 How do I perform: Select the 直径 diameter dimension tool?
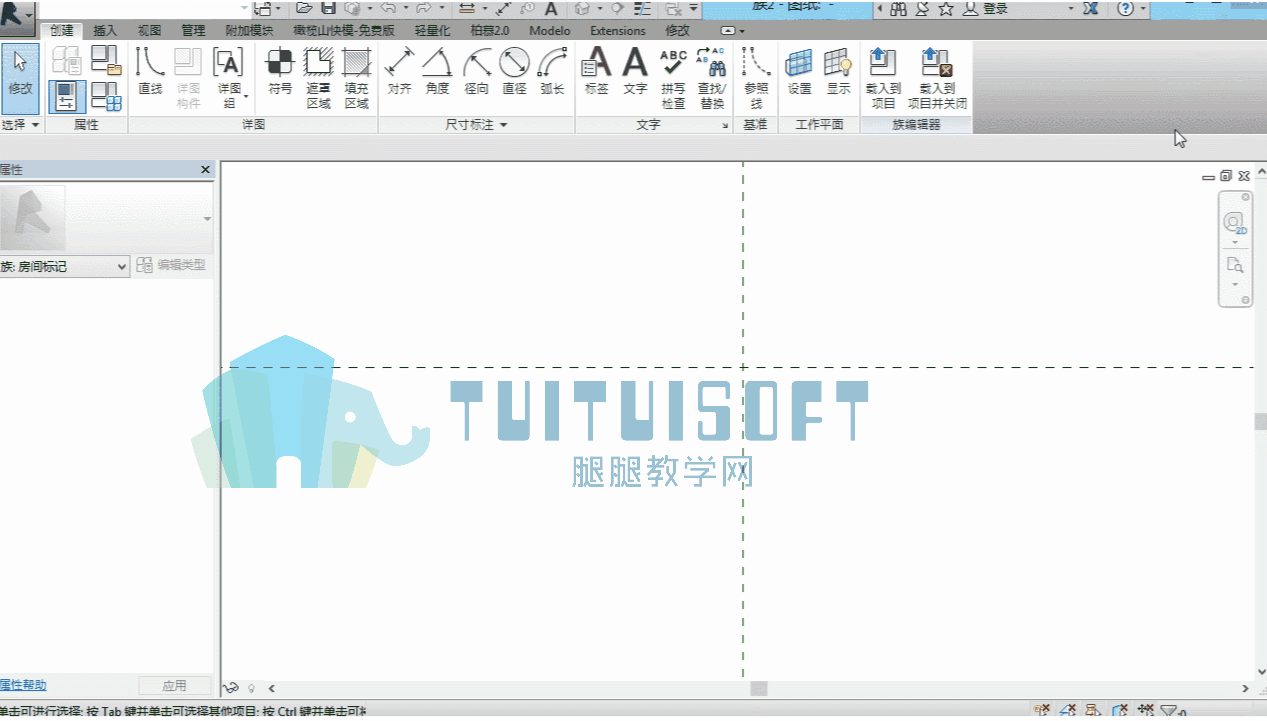click(x=514, y=72)
